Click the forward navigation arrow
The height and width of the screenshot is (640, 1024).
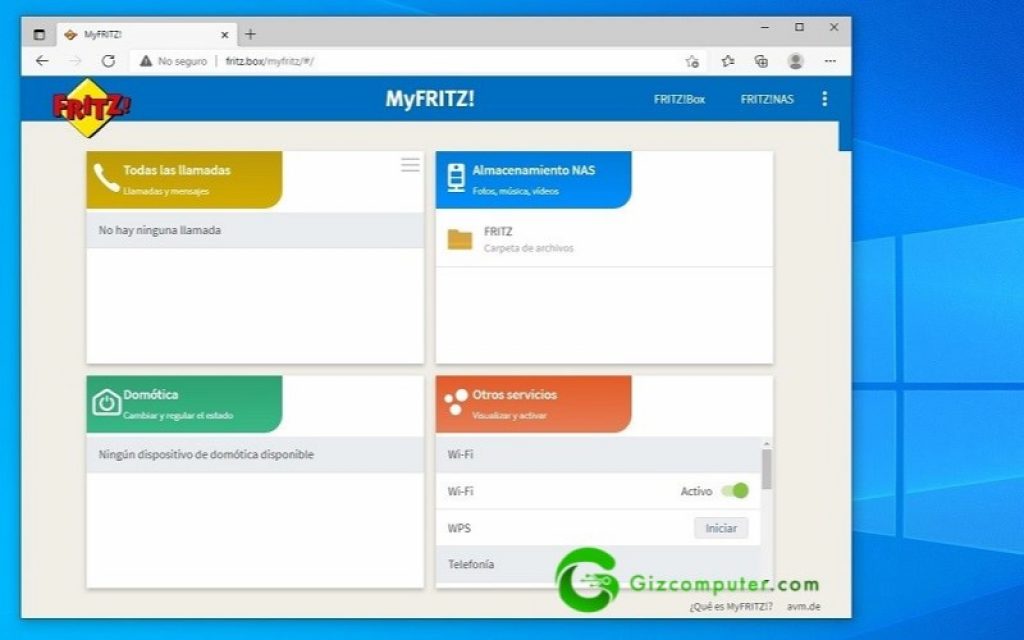tap(76, 61)
